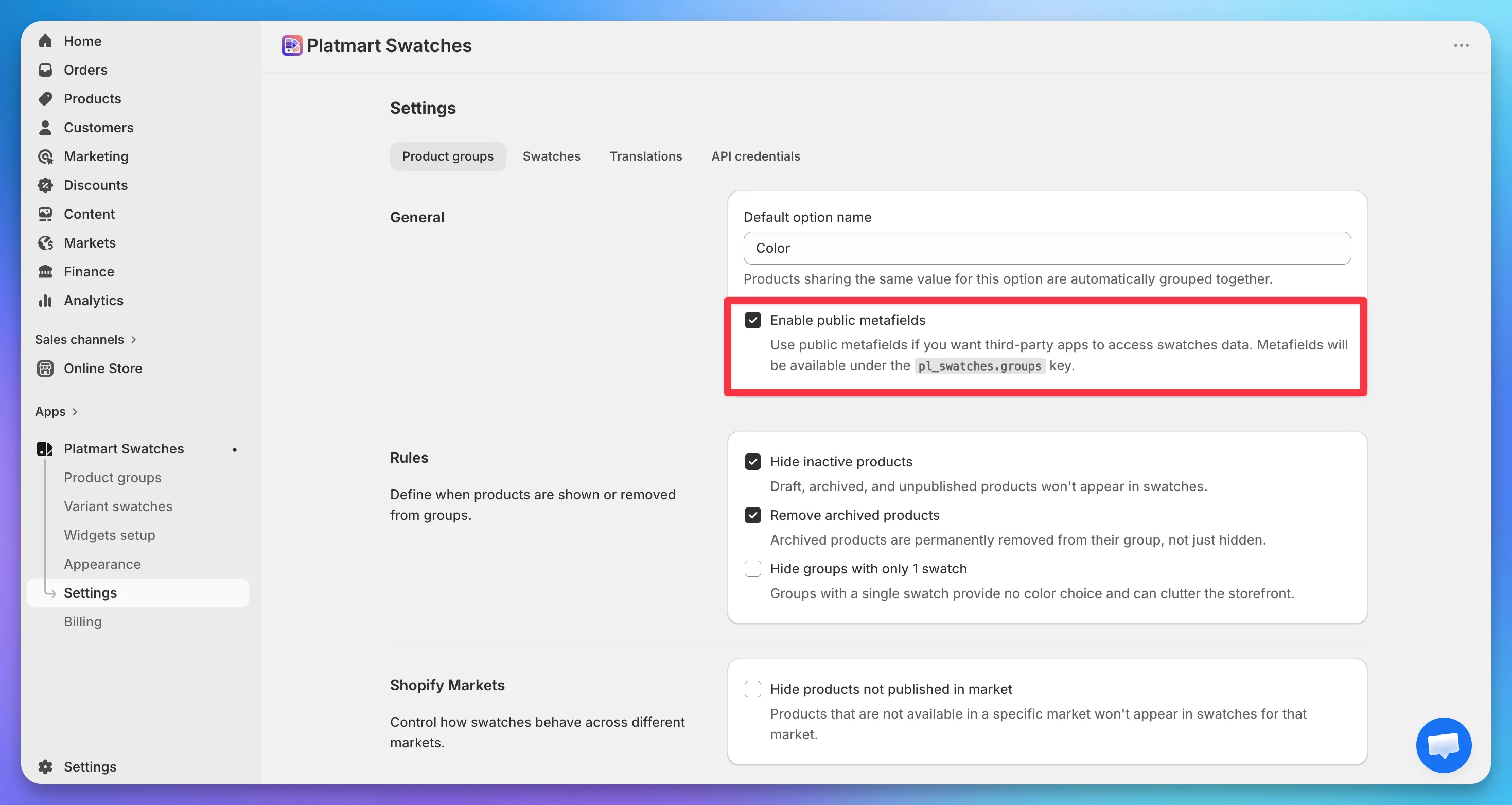This screenshot has width=1512, height=805.
Task: Open admin Settings at sidebar bottom
Action: coord(91,766)
